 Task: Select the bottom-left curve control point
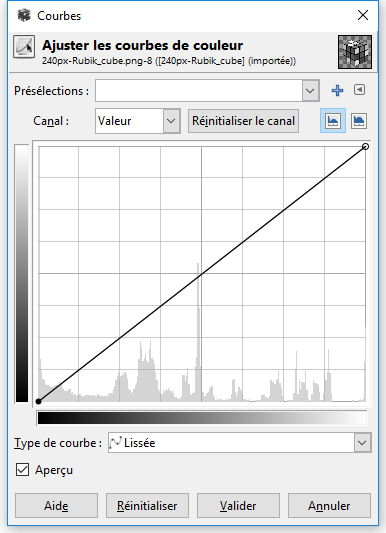click(x=38, y=401)
